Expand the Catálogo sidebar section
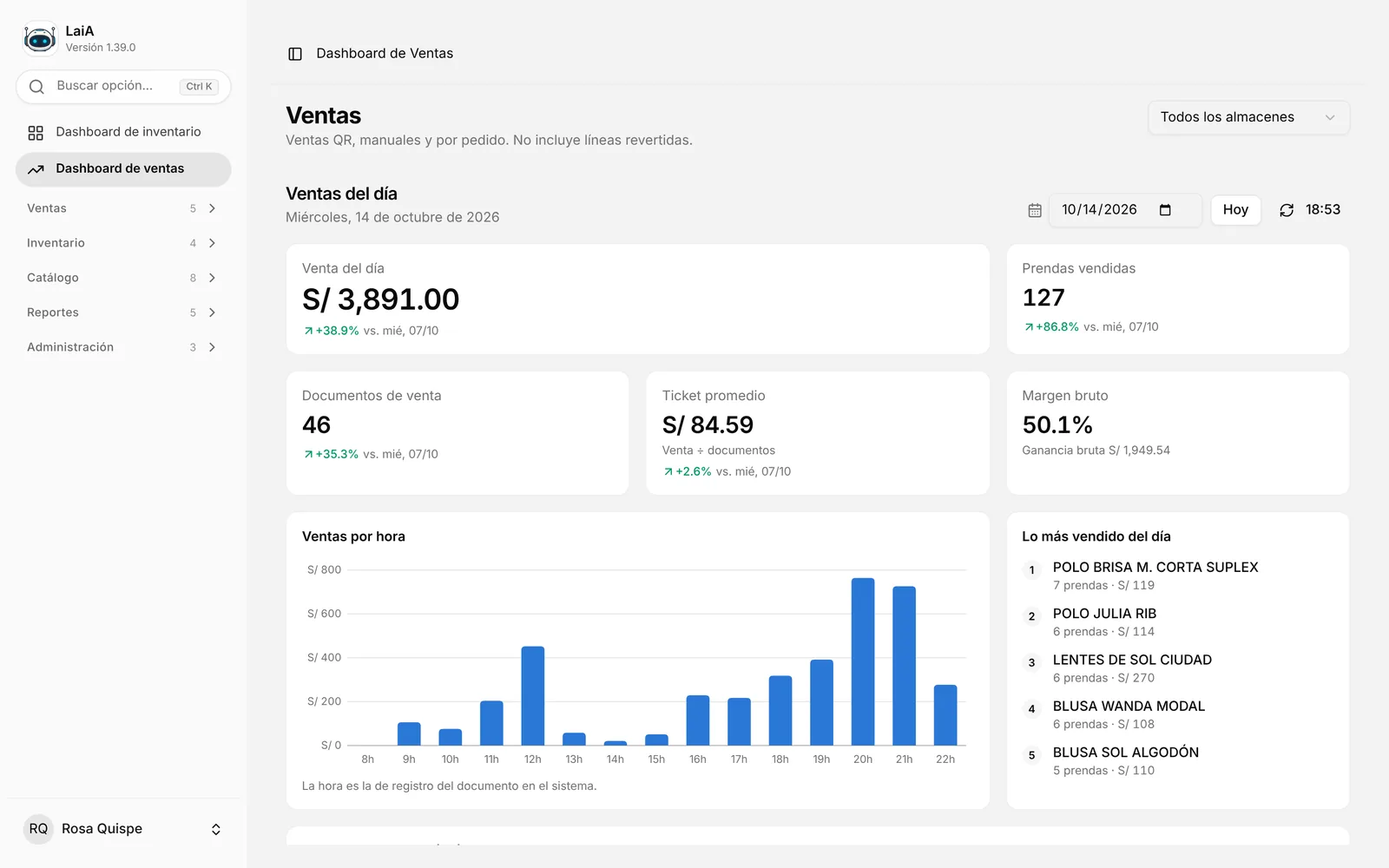The width and height of the screenshot is (1389, 868). [x=122, y=278]
